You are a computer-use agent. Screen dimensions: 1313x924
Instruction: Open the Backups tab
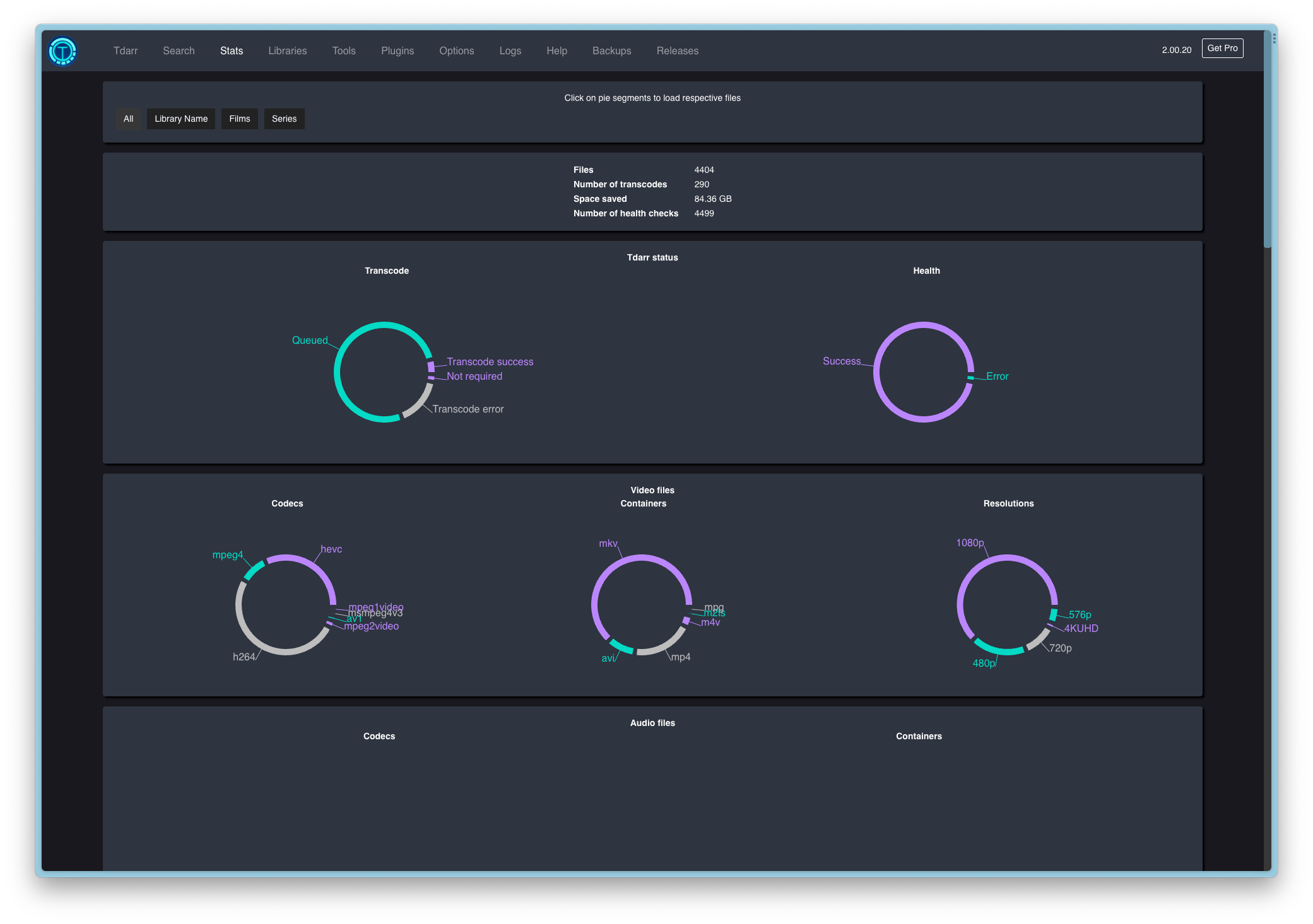(611, 50)
